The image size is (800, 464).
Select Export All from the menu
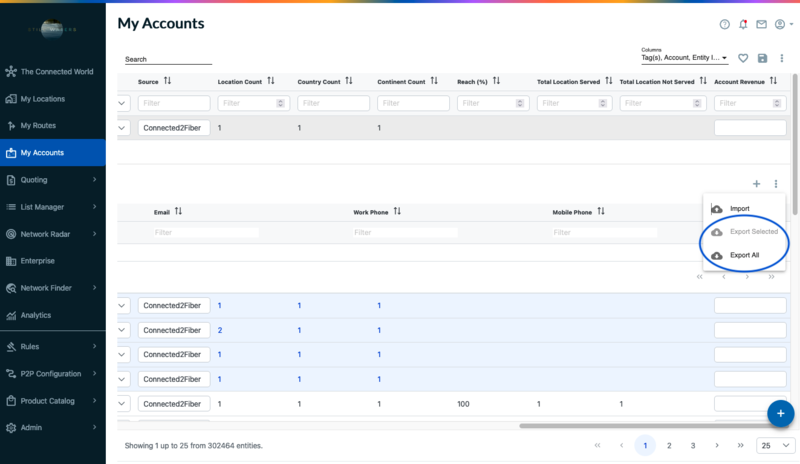(x=744, y=256)
